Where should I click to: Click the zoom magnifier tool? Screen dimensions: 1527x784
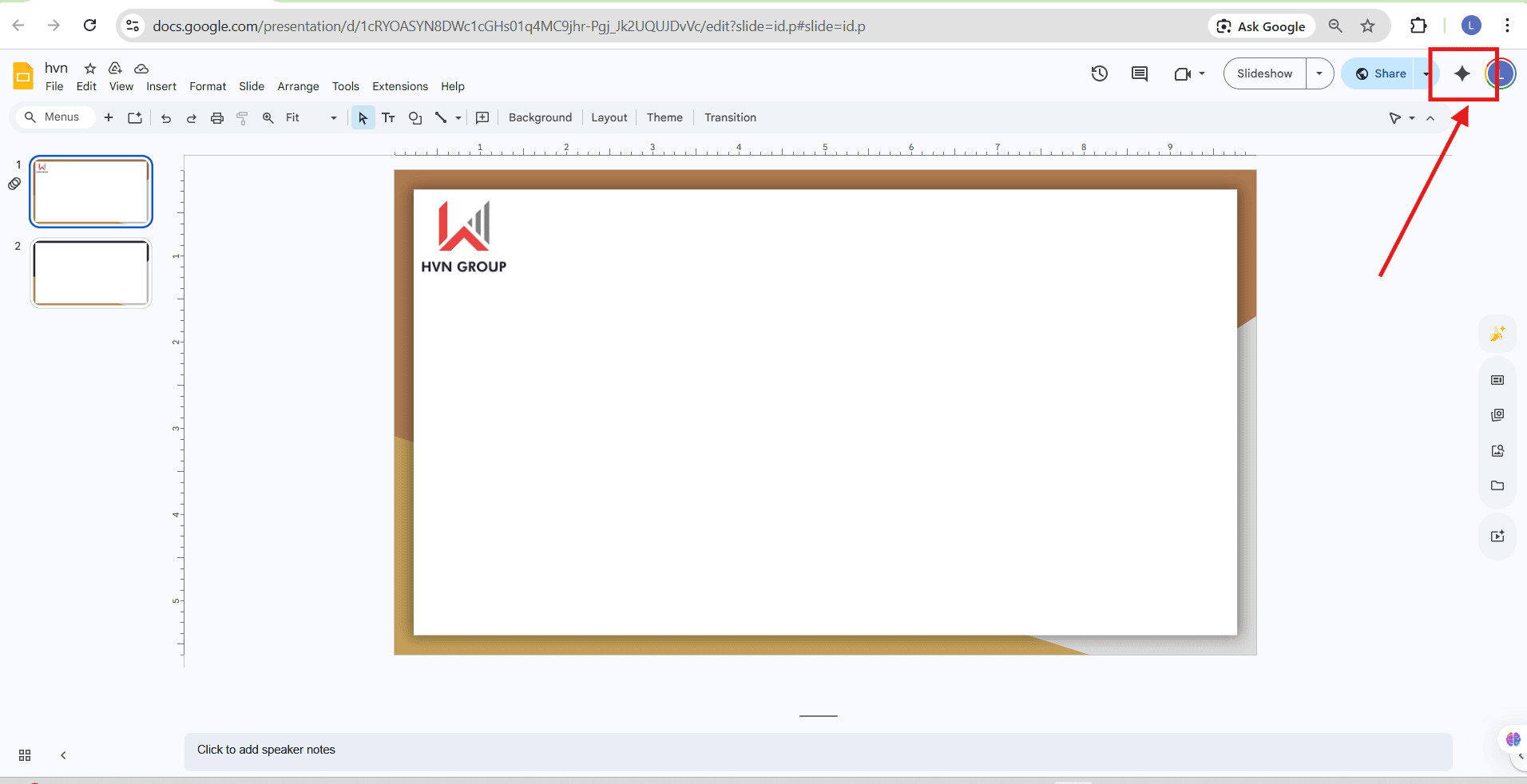coord(268,117)
